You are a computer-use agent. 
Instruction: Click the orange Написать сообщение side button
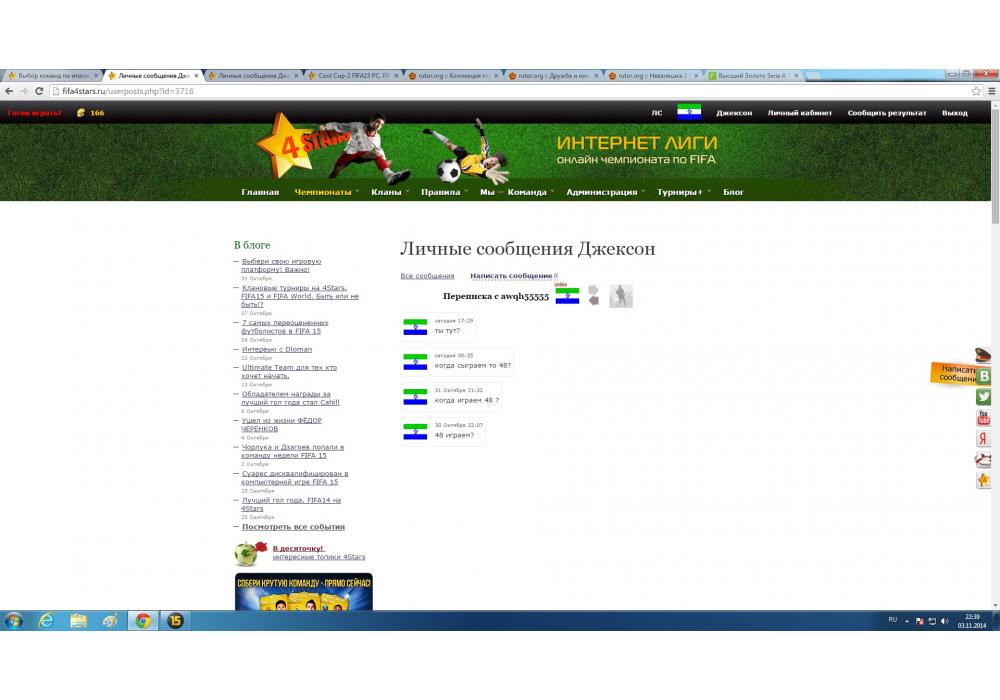(x=956, y=373)
